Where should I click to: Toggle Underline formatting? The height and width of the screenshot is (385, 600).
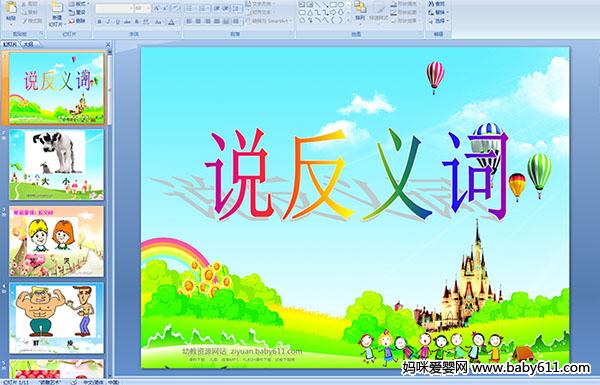pyautogui.click(x=117, y=22)
